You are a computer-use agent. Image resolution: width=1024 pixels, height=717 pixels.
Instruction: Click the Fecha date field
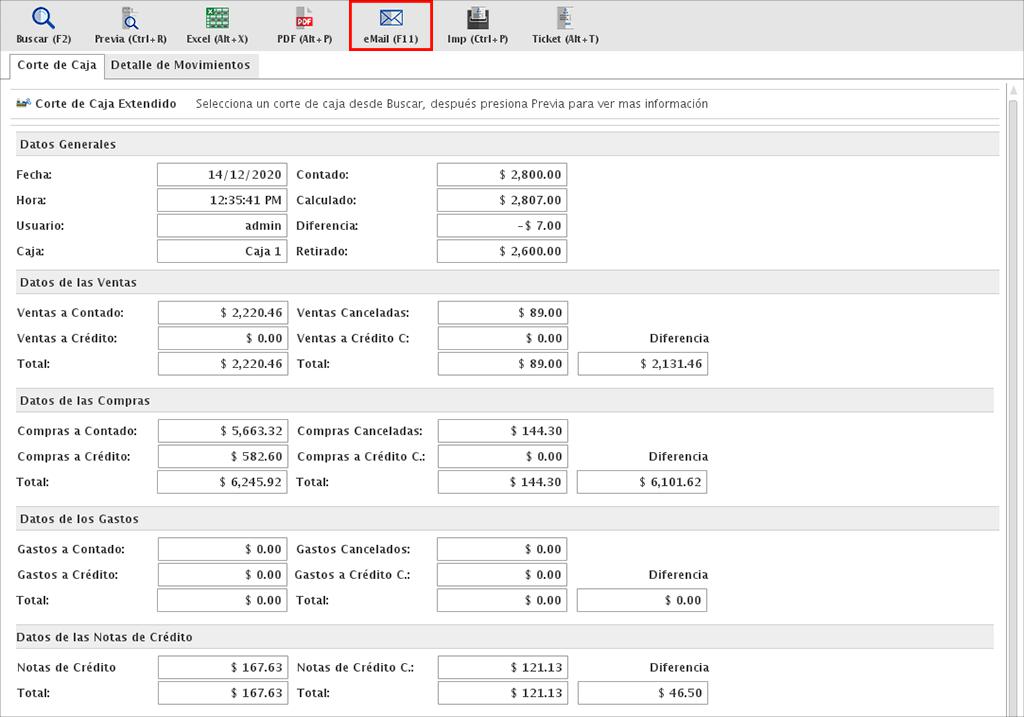pos(222,174)
